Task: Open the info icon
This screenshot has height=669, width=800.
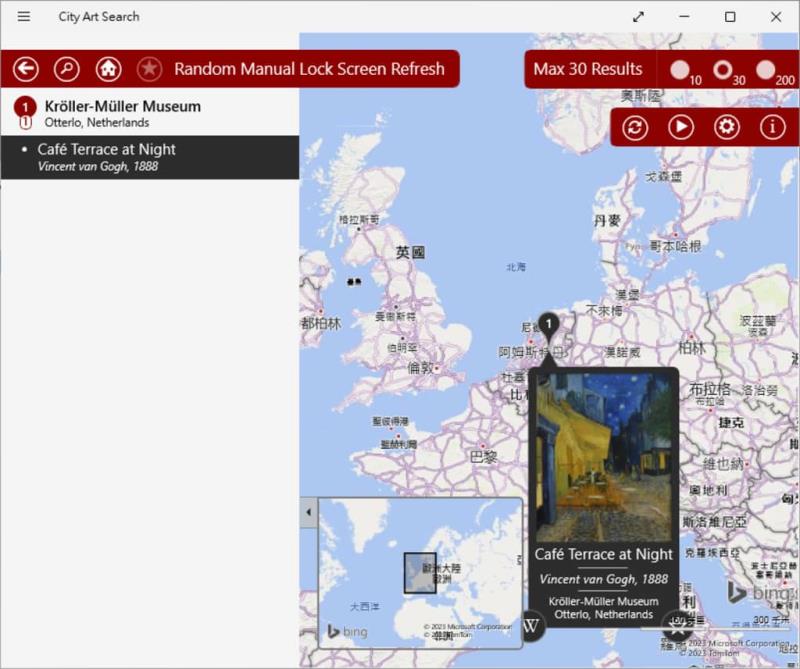Action: (x=772, y=127)
